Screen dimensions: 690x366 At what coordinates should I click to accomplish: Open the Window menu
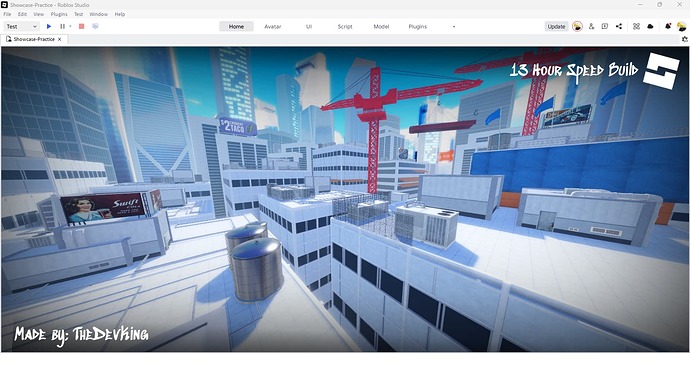tap(99, 14)
